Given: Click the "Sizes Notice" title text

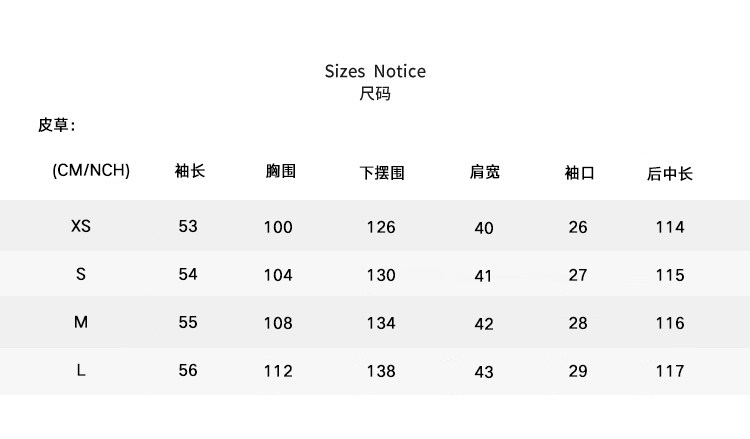Looking at the screenshot, I should click(x=375, y=71).
